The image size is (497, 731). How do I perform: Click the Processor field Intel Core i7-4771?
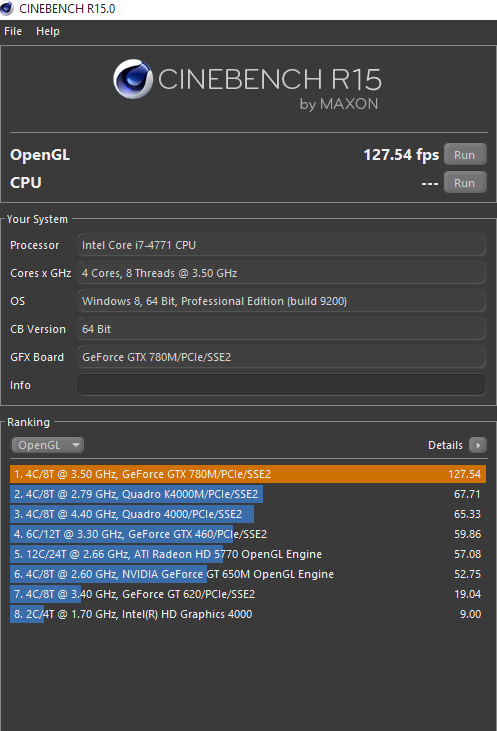281,245
